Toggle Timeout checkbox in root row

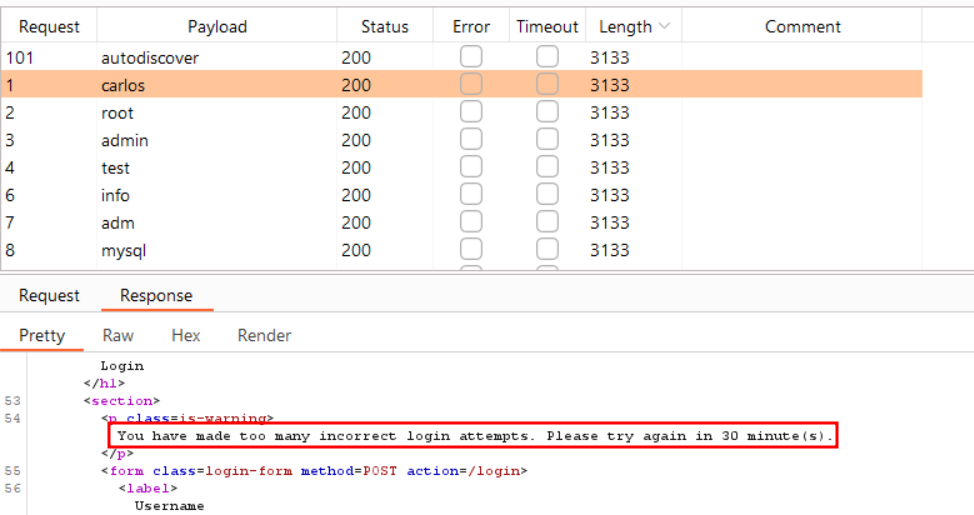tap(547, 112)
